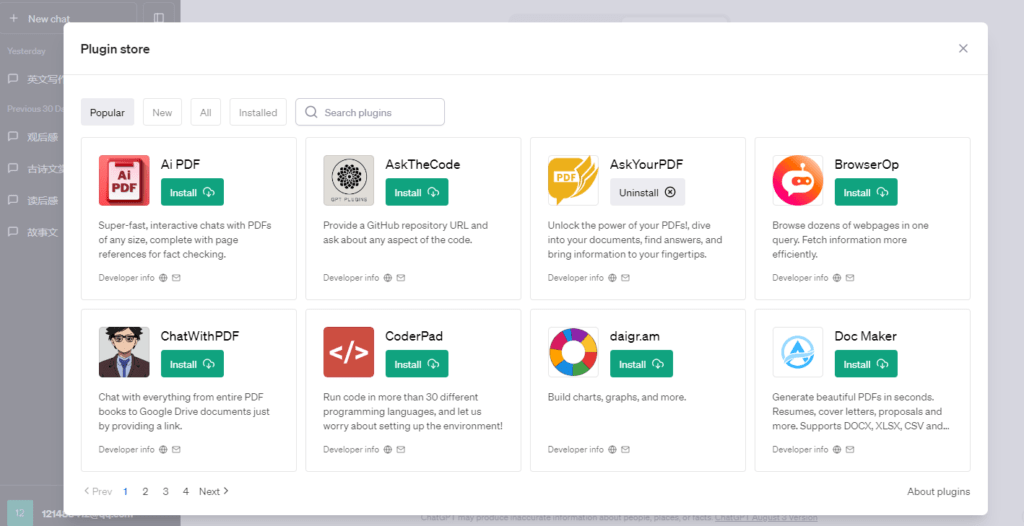Open daigr.am developer website globe icon
Viewport: 1024px width, 526px height.
coord(613,450)
